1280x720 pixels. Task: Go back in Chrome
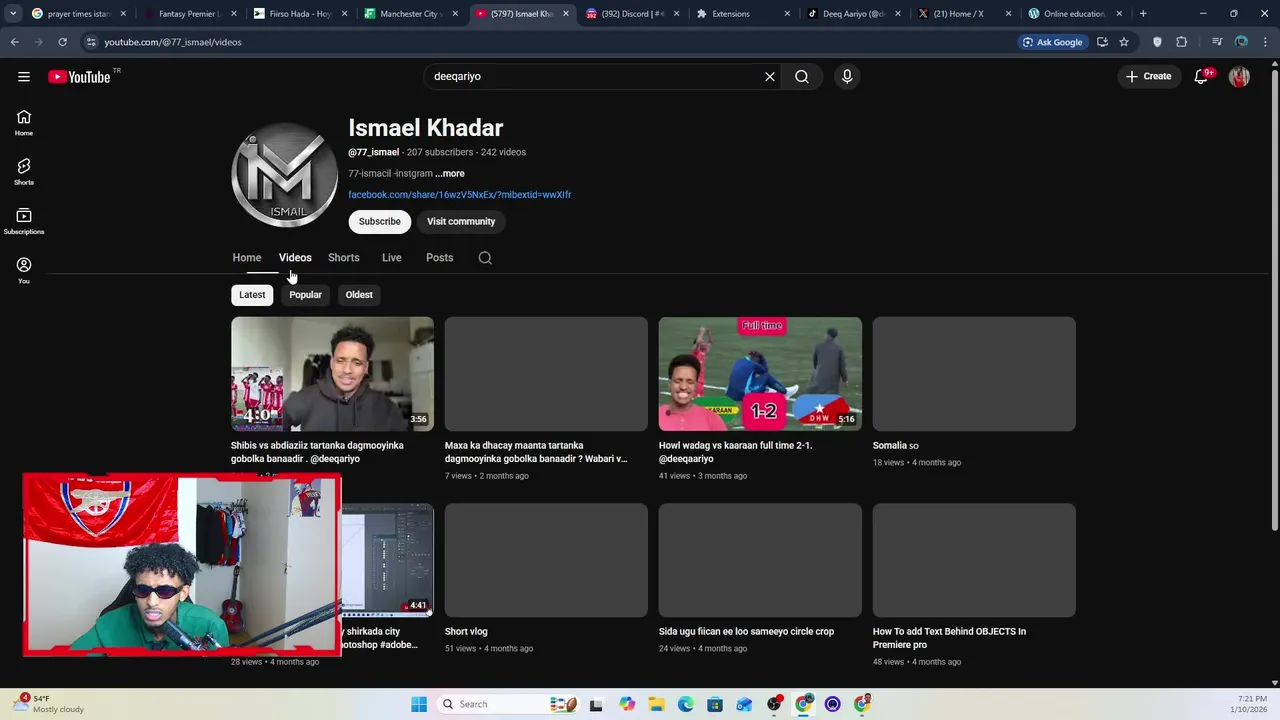point(15,42)
